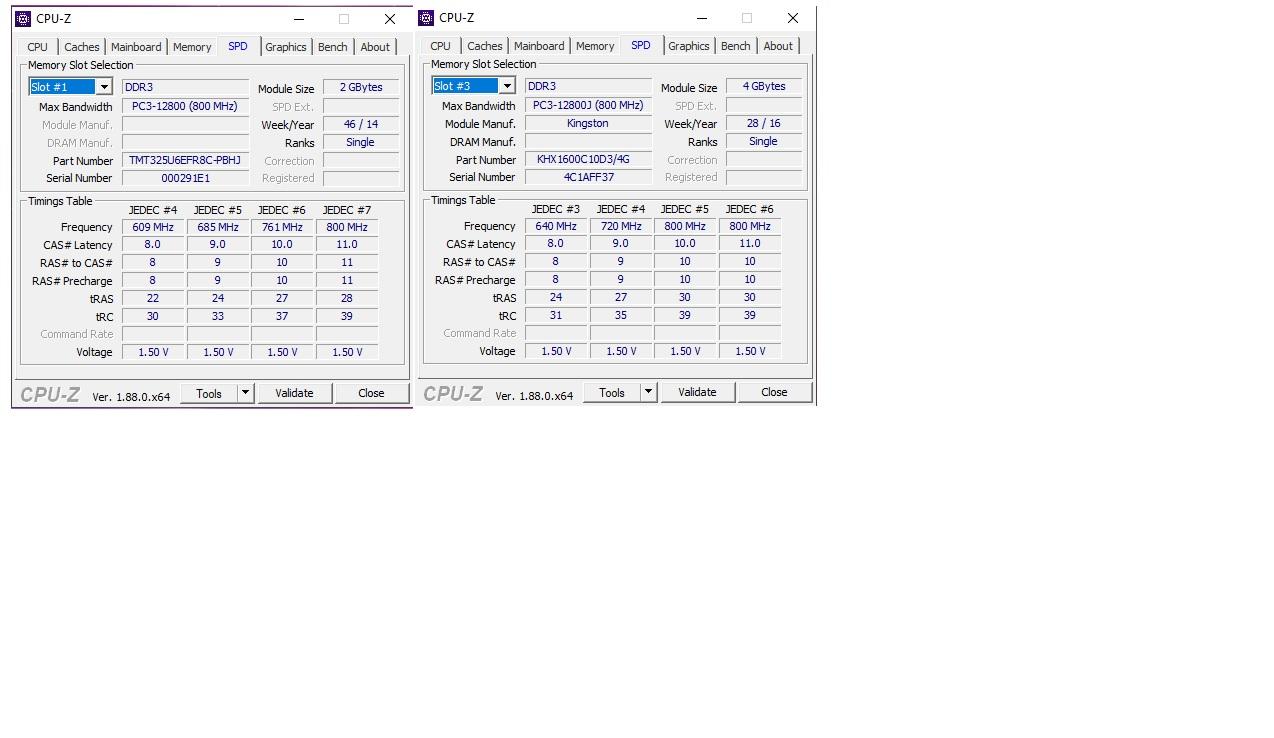Viewport: 1274px width, 738px height.
Task: Select the Memory tab in the right window
Action: (595, 46)
